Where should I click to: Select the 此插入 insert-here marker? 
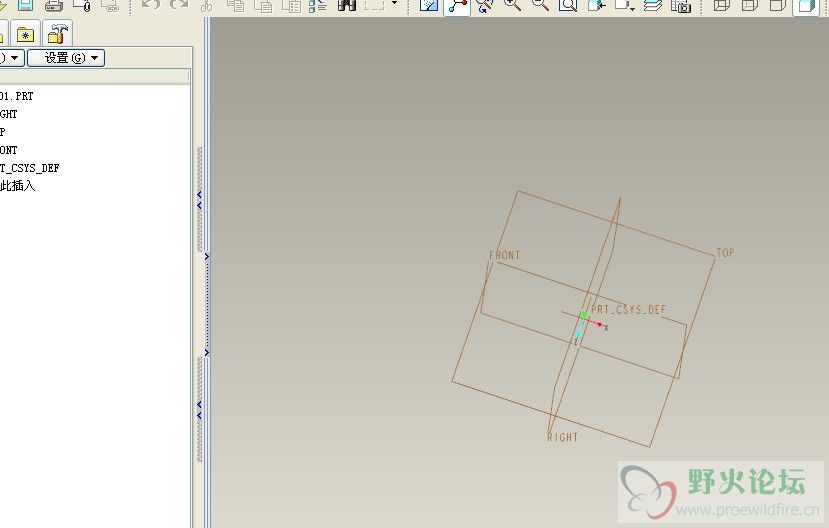17,186
